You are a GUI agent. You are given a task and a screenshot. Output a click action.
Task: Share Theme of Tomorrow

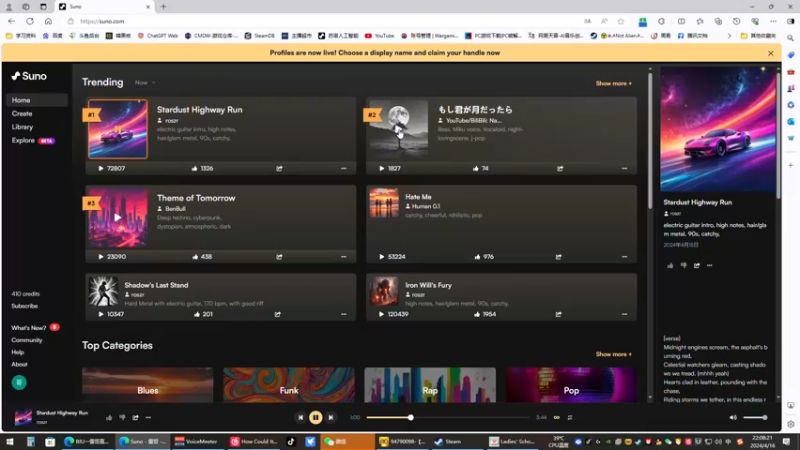279,257
